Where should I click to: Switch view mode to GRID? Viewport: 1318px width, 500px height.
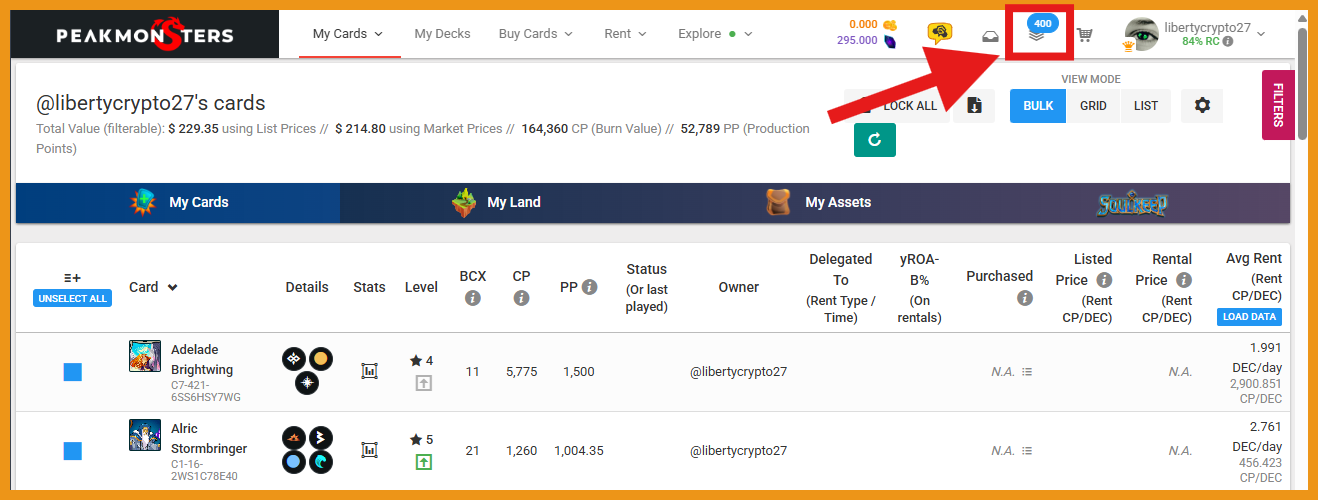(1093, 106)
